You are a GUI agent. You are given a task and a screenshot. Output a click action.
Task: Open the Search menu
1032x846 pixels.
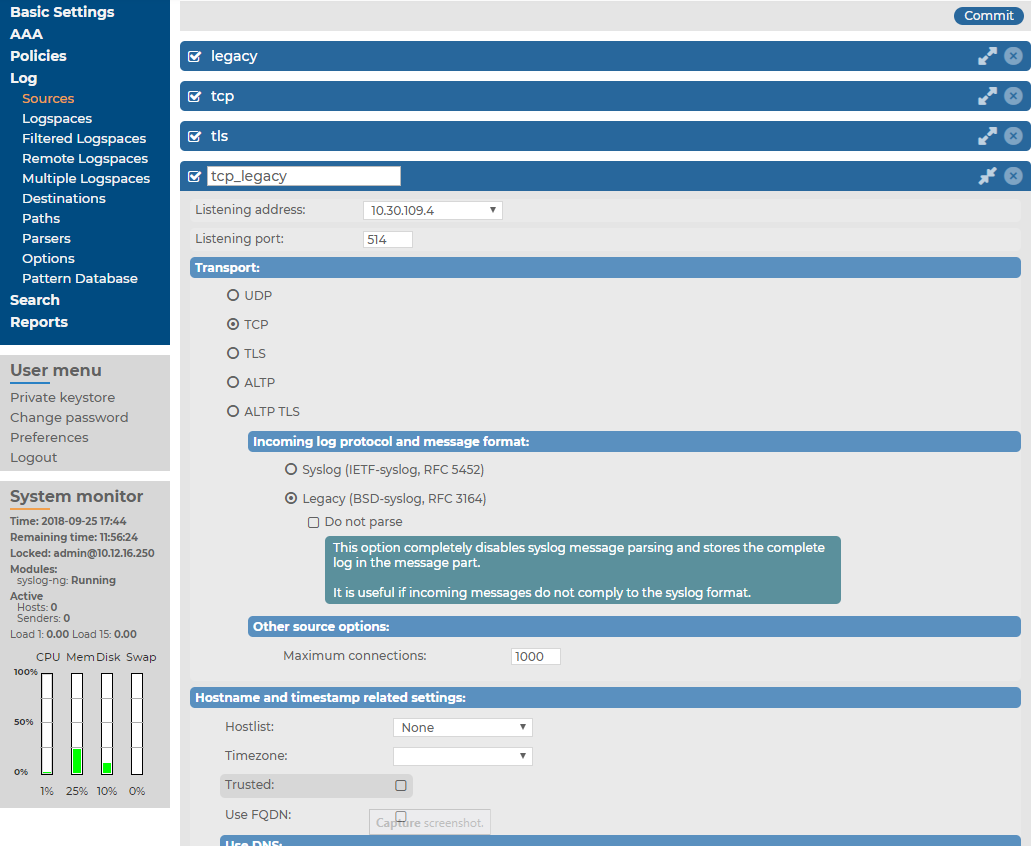click(x=35, y=300)
